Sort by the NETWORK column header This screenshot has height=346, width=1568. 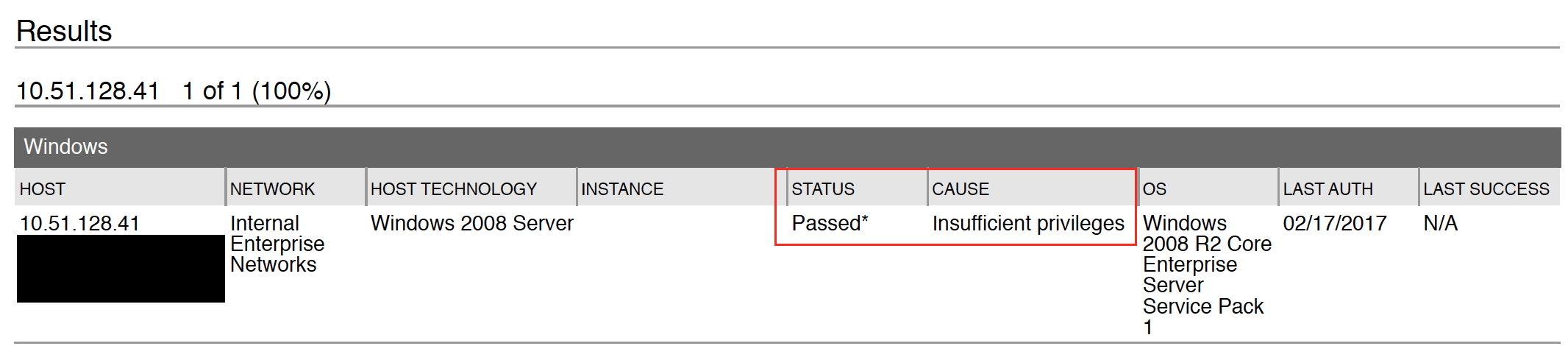point(272,189)
